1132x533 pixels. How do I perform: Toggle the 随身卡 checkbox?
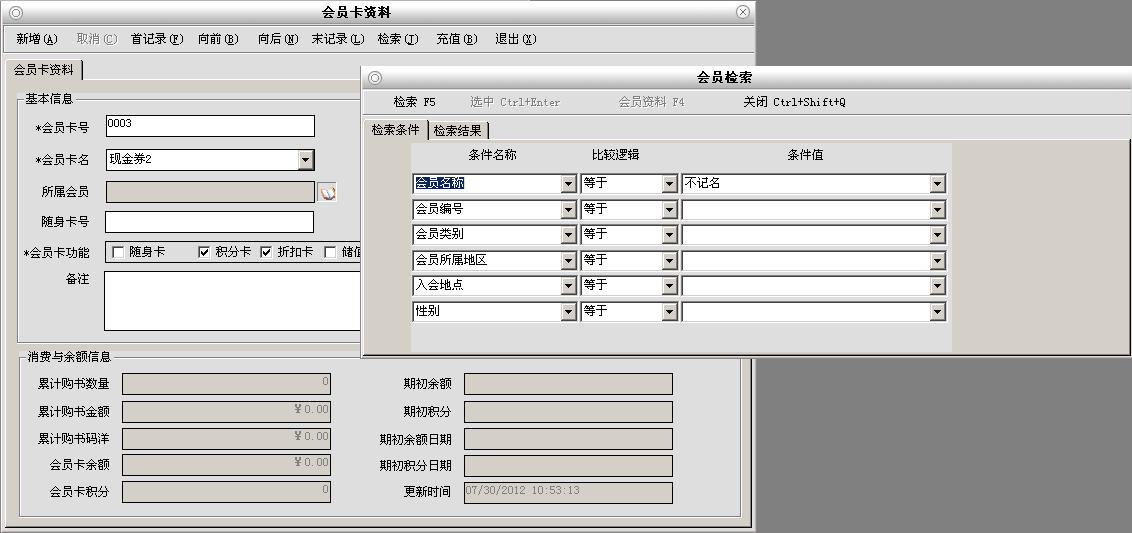click(118, 252)
